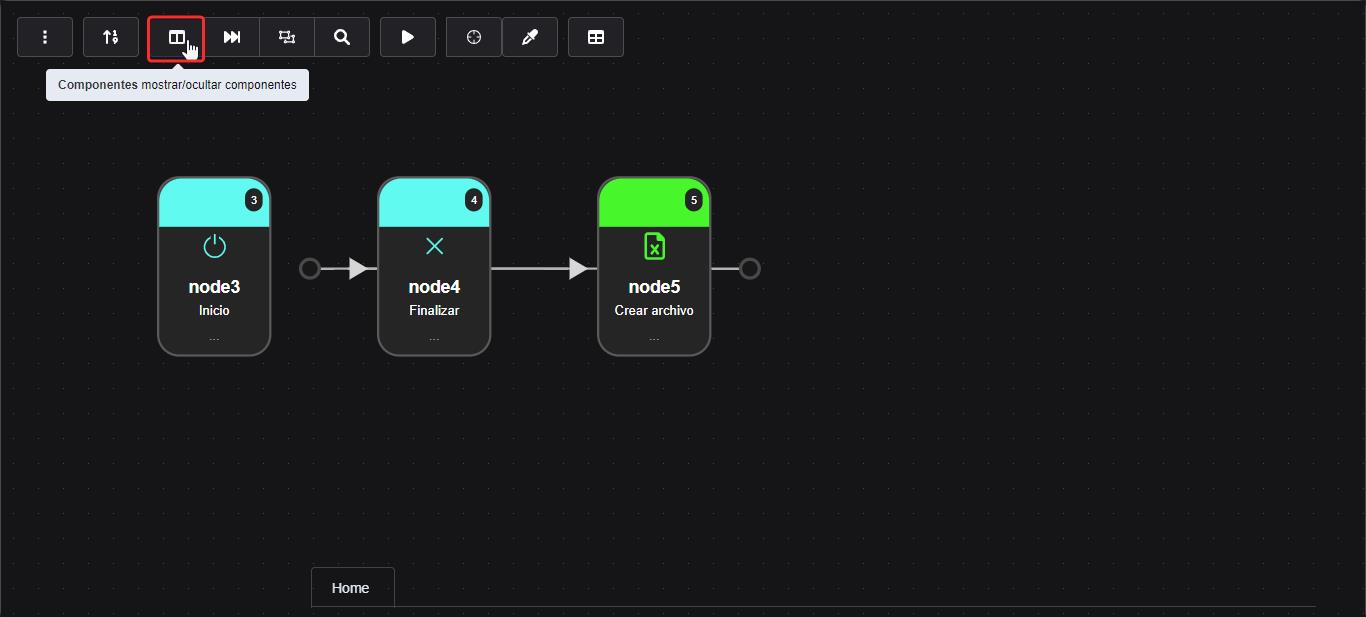Click the power icon on node3
The width and height of the screenshot is (1366, 617).
pos(214,246)
